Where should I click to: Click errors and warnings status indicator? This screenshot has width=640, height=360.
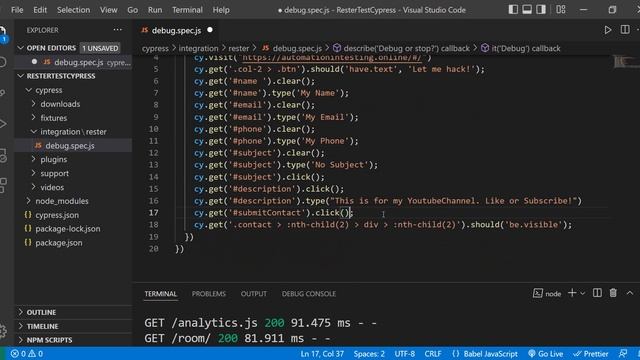click(x=27, y=354)
